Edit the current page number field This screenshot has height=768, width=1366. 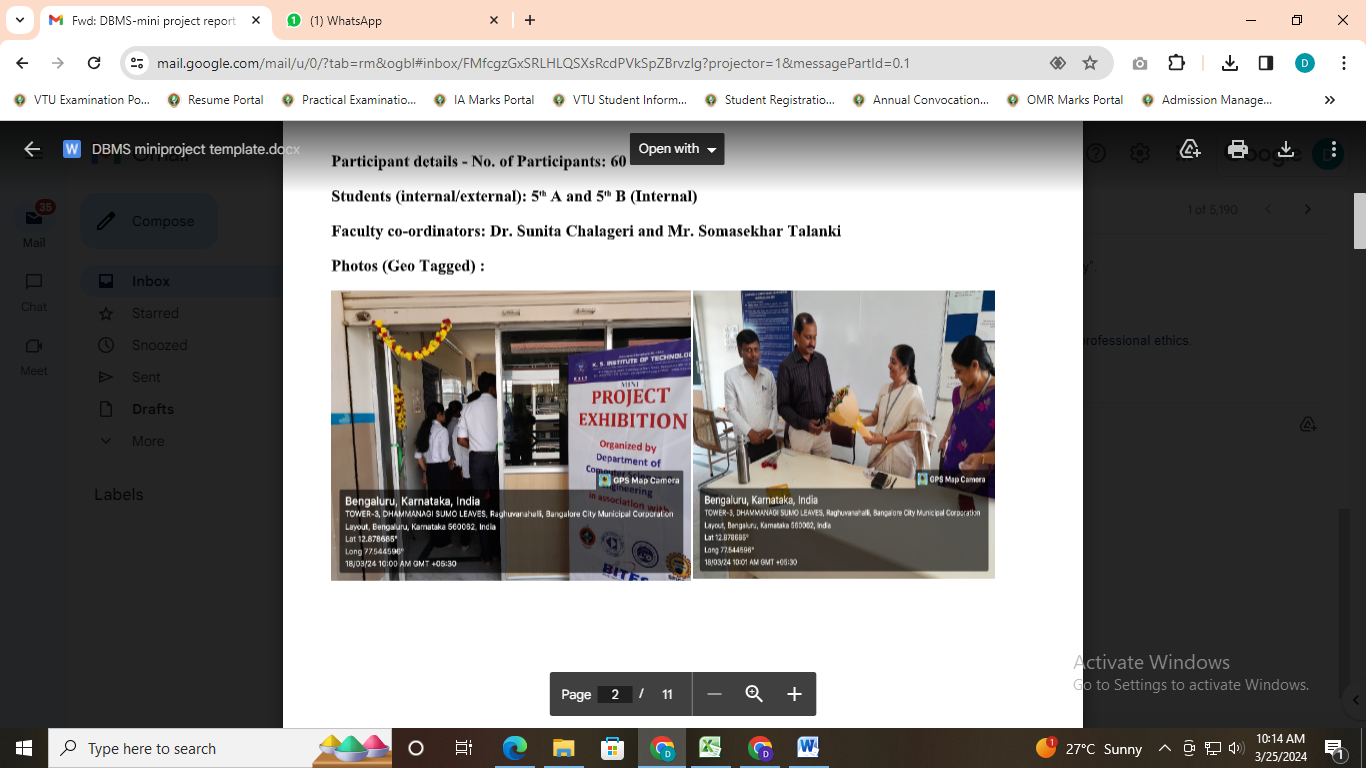click(x=614, y=694)
